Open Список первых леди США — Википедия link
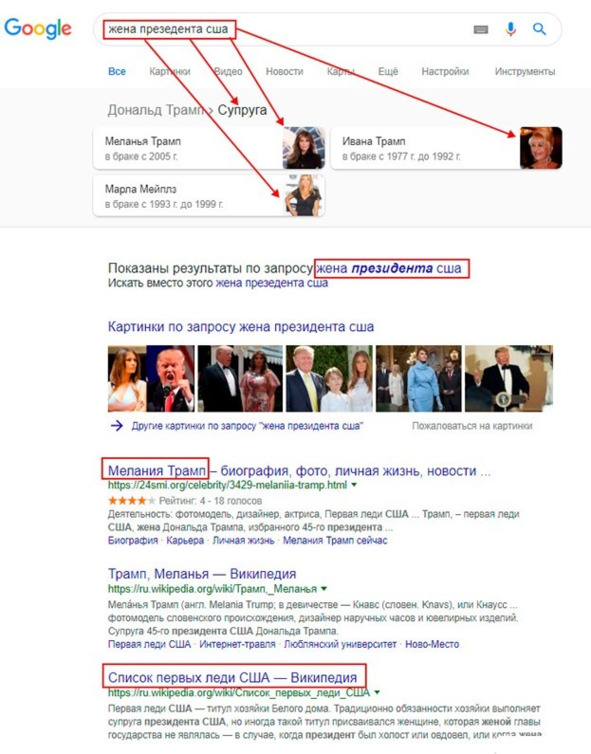This screenshot has width=591, height=754. tap(232, 678)
